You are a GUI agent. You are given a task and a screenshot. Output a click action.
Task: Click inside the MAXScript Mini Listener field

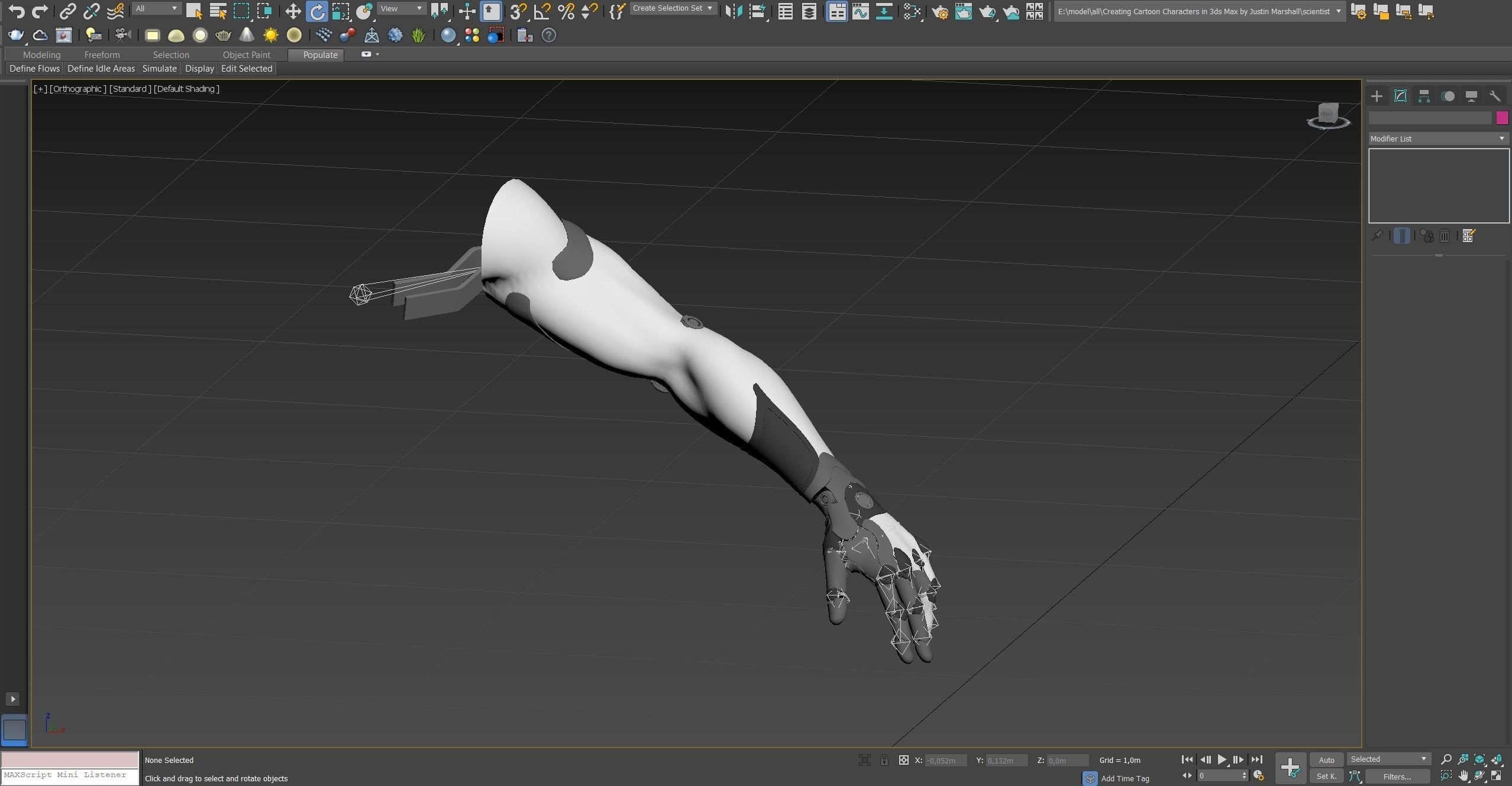tap(69, 775)
